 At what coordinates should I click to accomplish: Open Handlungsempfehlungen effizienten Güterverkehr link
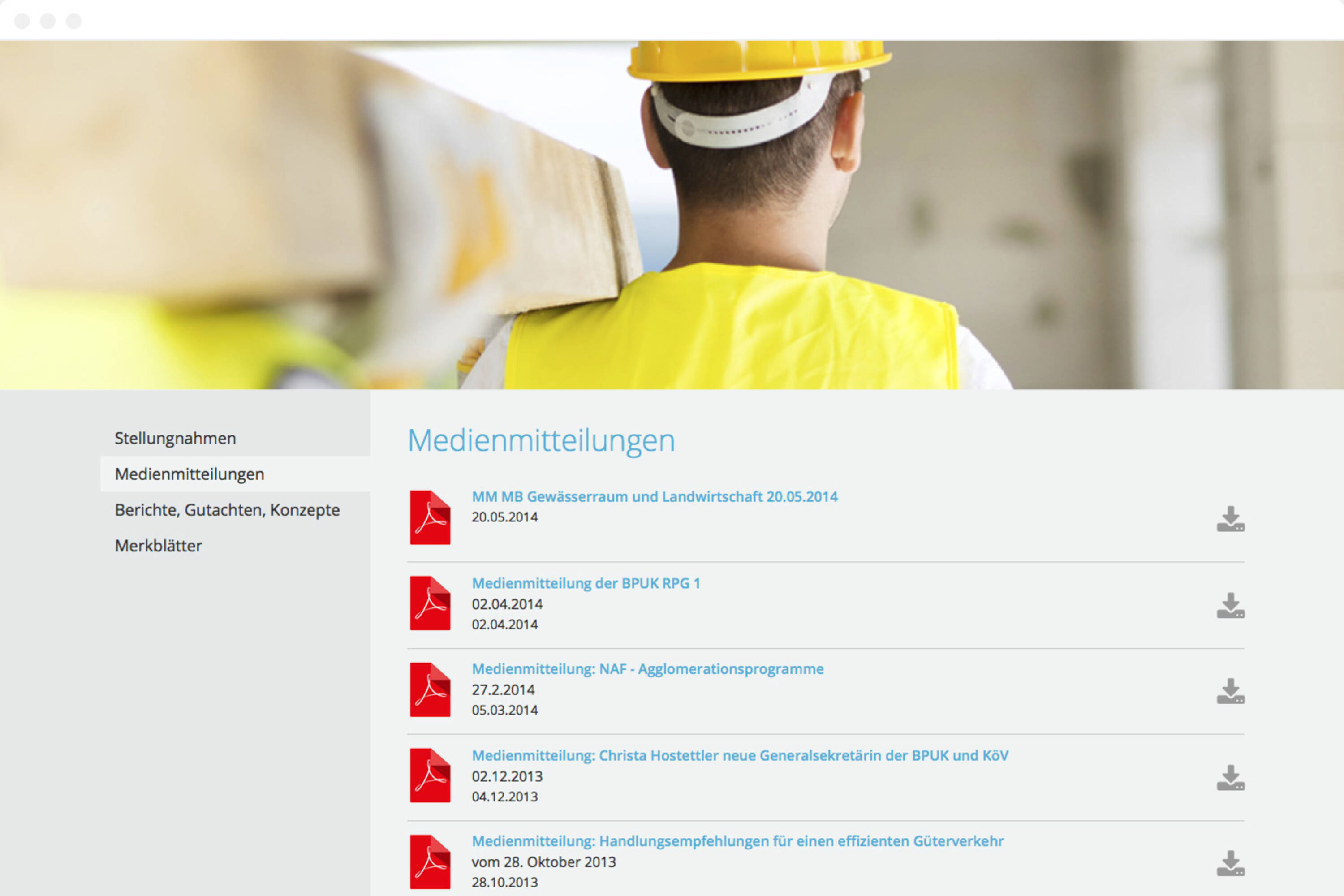[x=737, y=841]
